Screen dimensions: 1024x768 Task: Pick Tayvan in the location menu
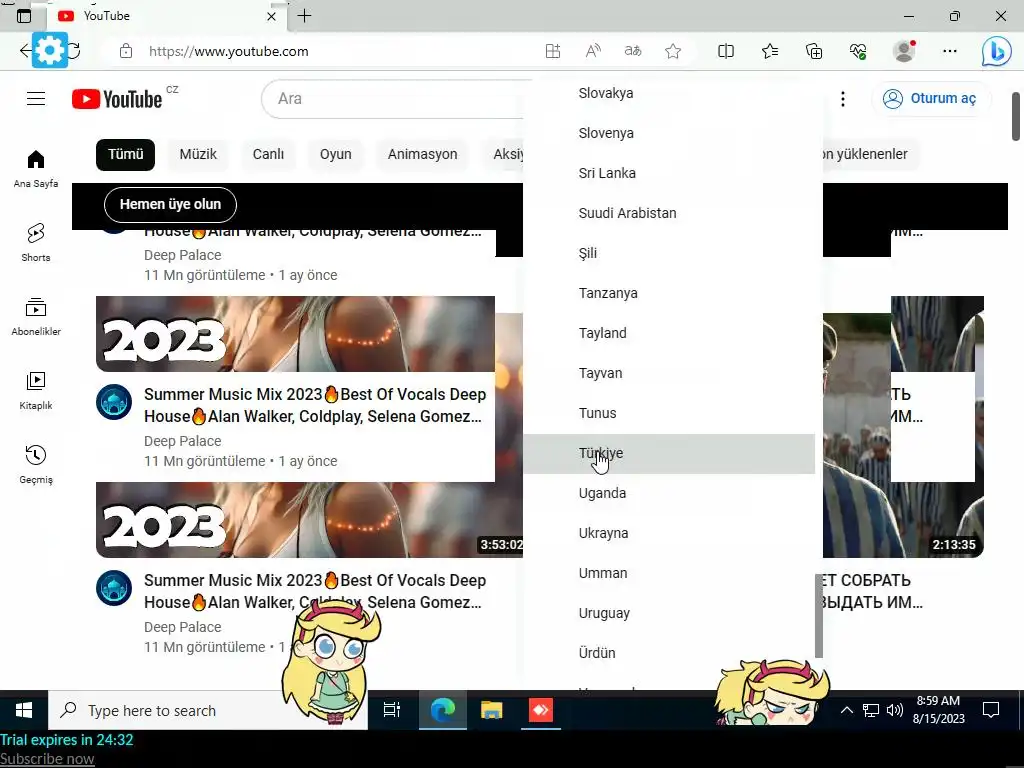669,373
